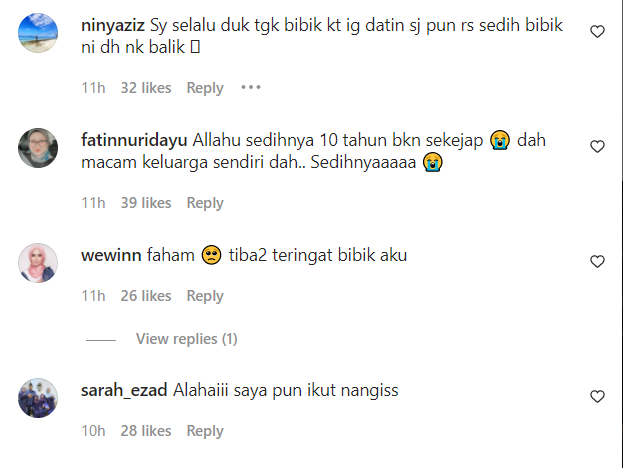The width and height of the screenshot is (623, 468).
Task: Like ninyaziz's comment with heart icon
Action: coord(597,31)
